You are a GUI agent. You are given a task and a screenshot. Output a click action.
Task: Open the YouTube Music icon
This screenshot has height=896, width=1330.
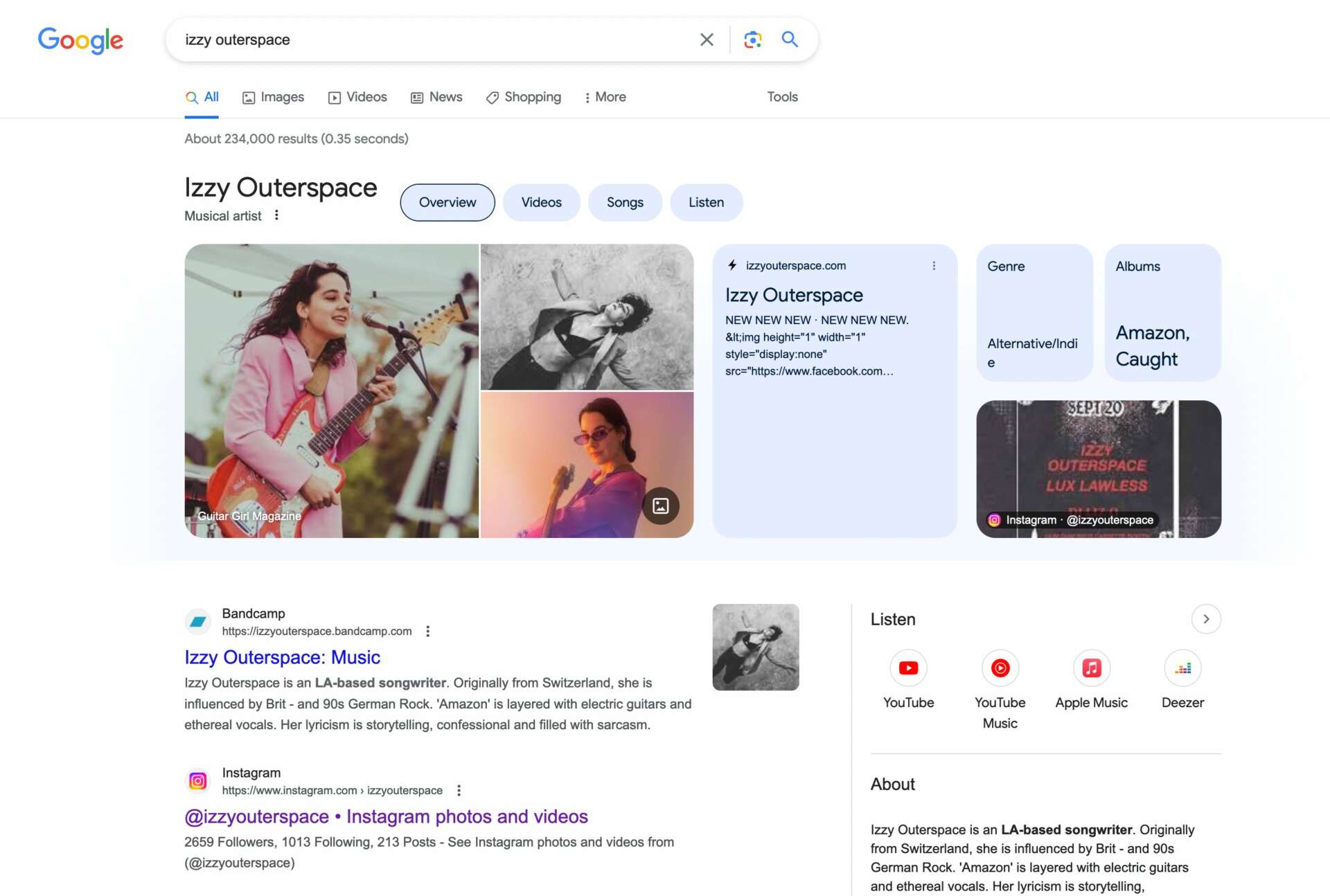coord(1000,668)
